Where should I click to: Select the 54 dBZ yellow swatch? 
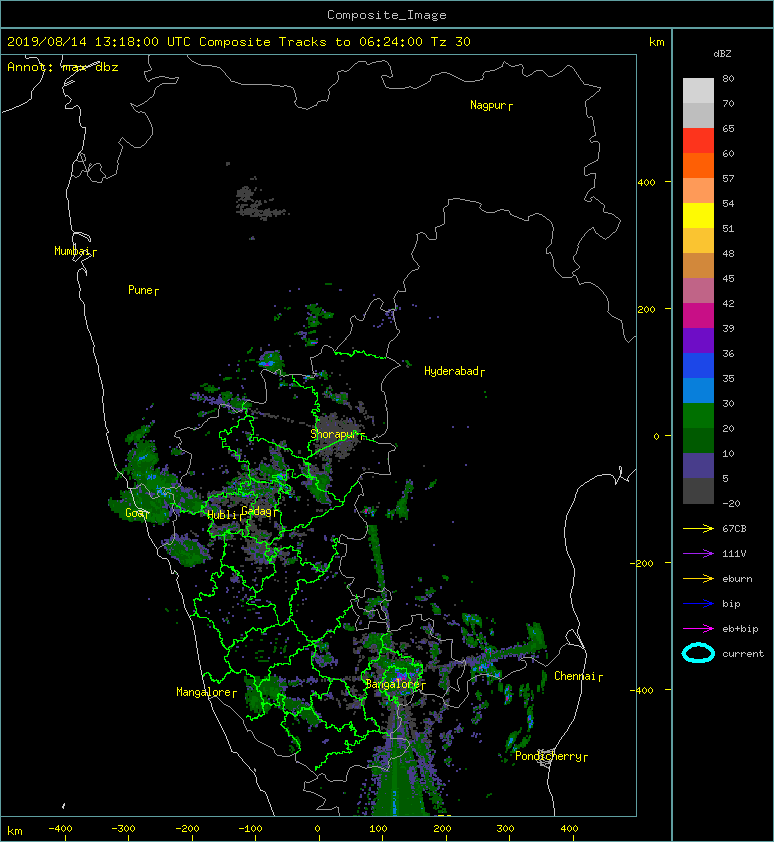point(698,215)
